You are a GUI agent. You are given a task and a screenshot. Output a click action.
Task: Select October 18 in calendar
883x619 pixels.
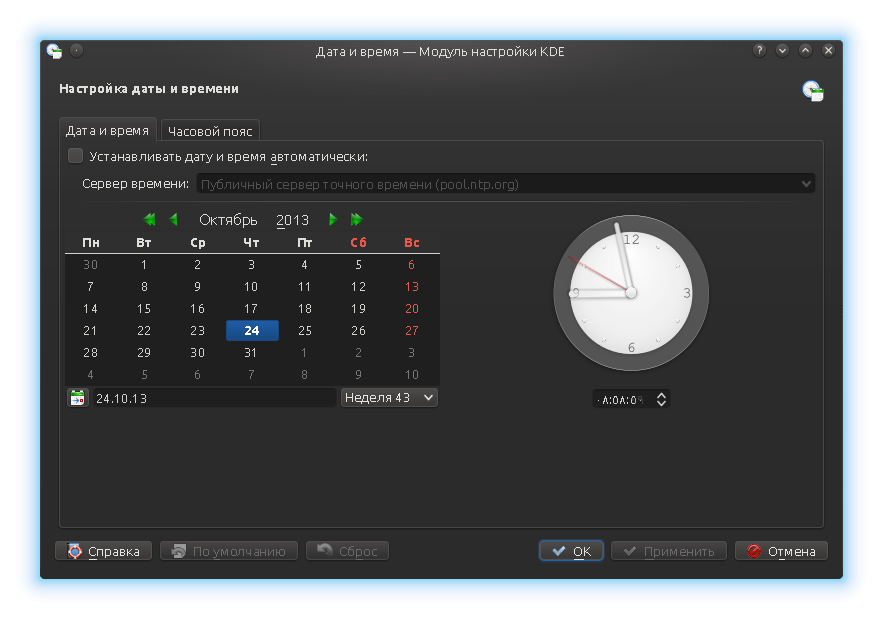305,309
